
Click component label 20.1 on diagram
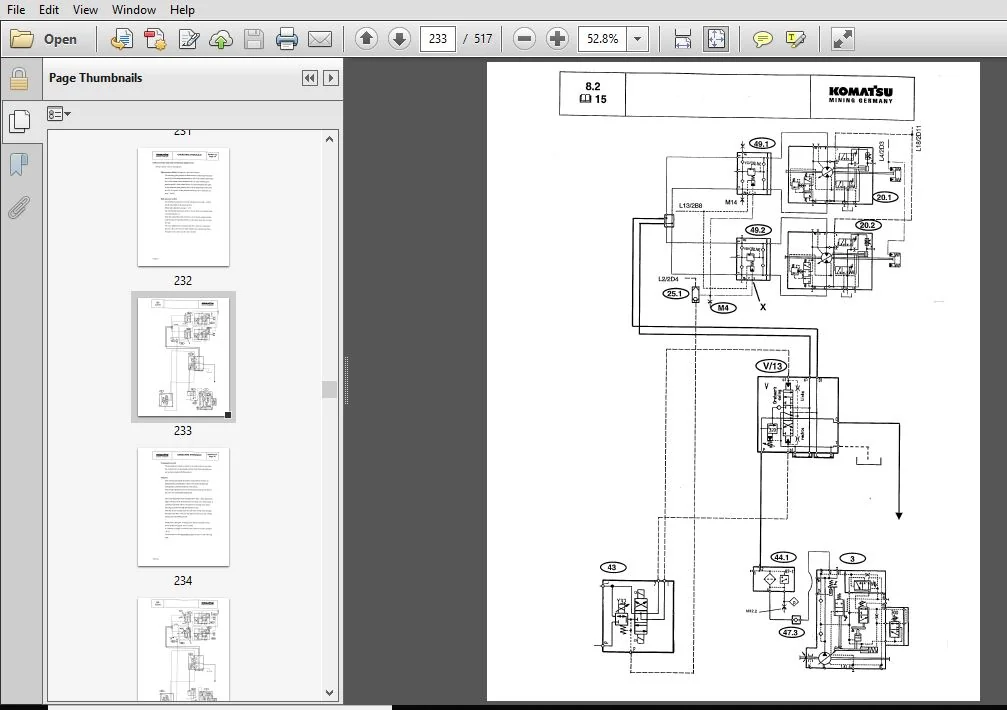pos(884,197)
